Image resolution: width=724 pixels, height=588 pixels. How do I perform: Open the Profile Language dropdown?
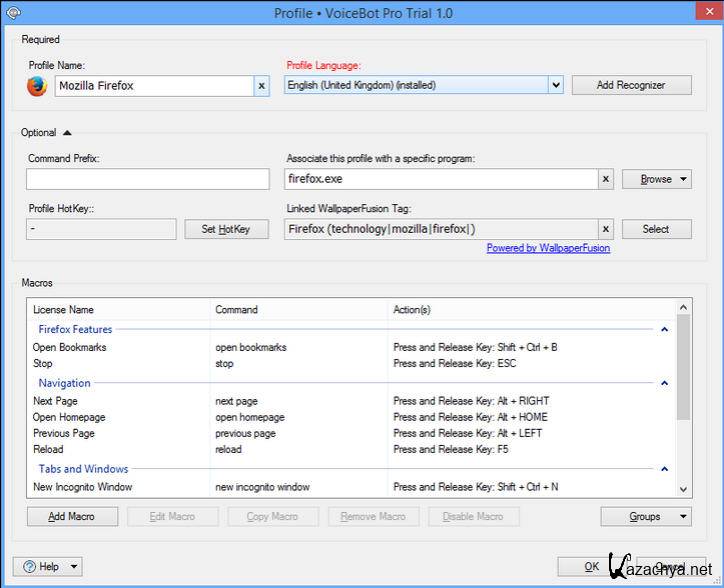pyautogui.click(x=556, y=86)
